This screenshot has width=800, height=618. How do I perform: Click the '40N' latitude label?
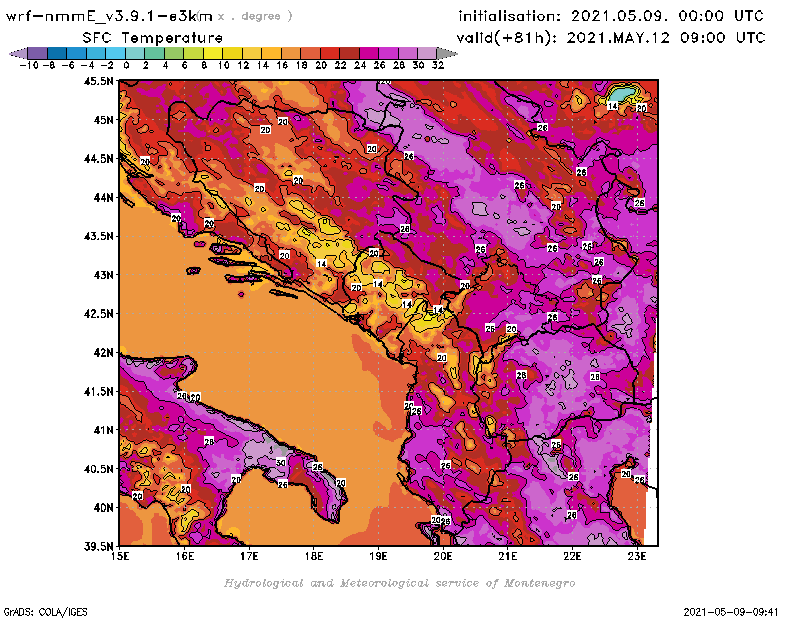click(104, 508)
